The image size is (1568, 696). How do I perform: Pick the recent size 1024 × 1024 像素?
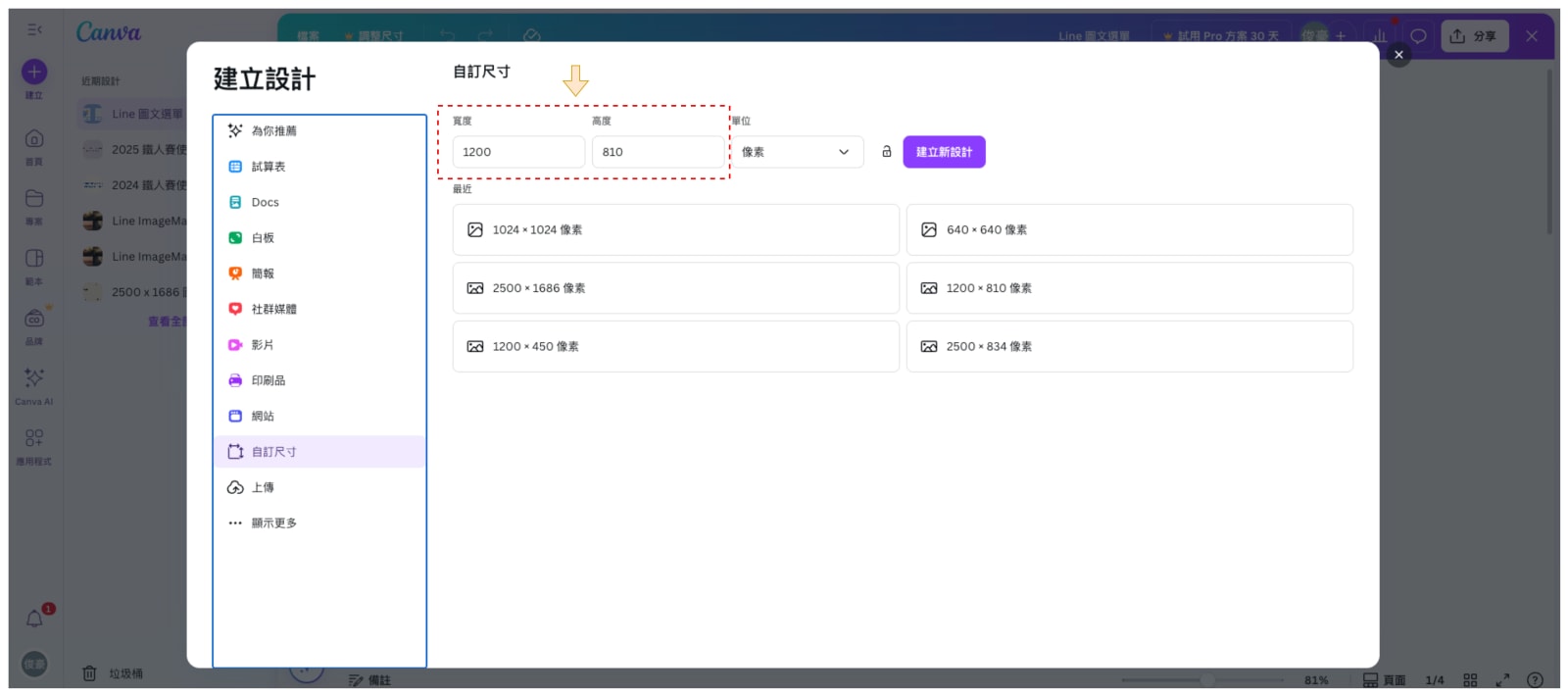(x=675, y=229)
